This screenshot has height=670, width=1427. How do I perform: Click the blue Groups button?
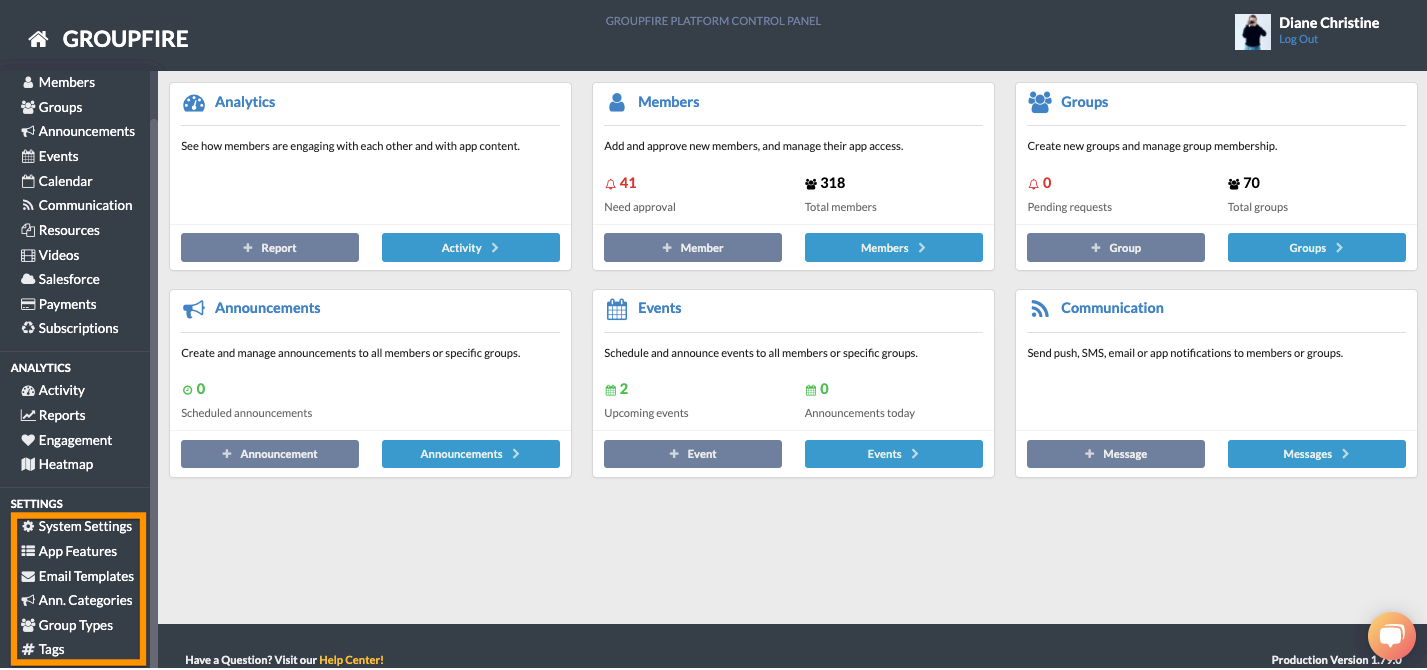click(x=1317, y=248)
